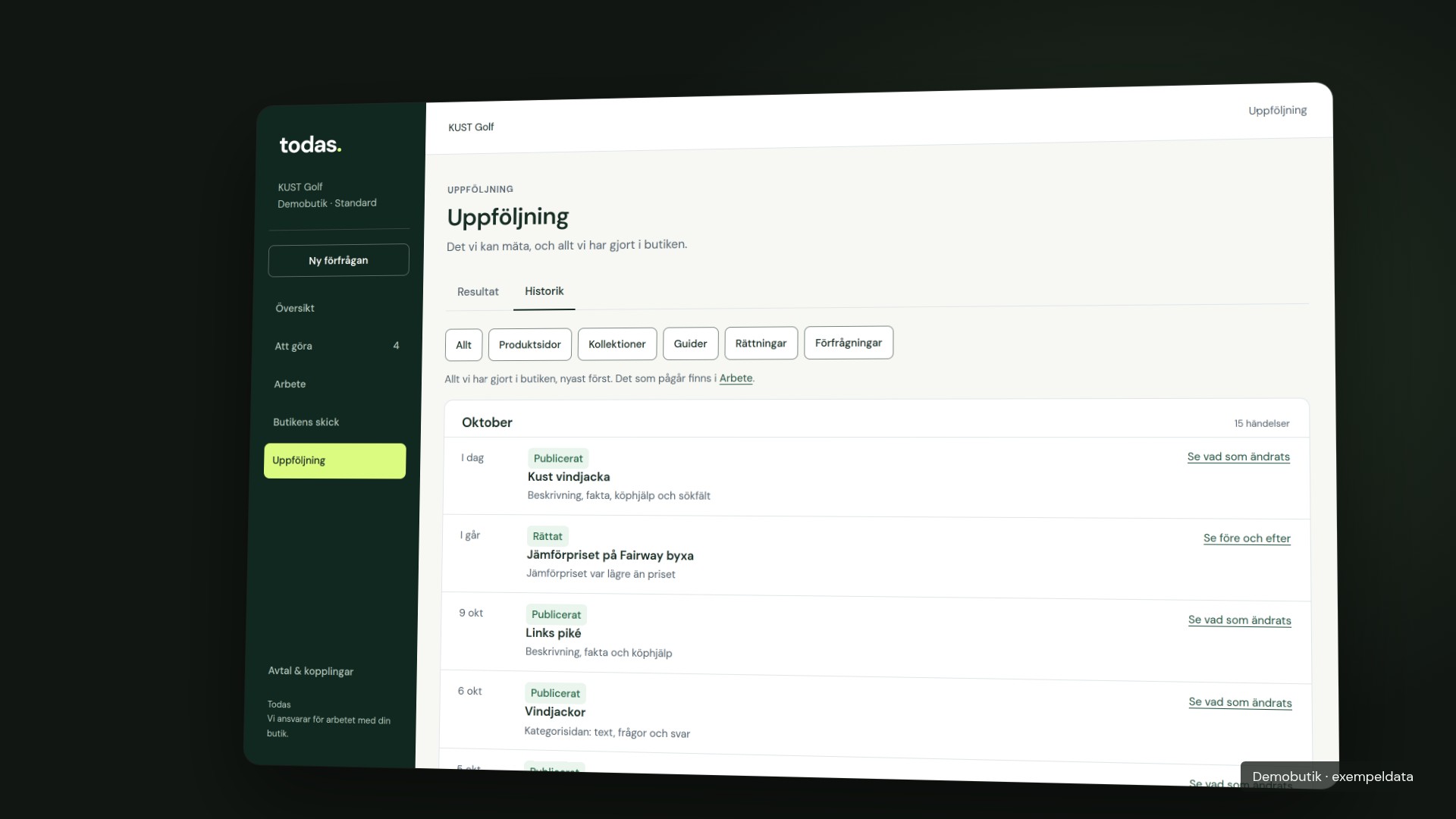Click the Kust vindjacka entry title

pos(569,477)
